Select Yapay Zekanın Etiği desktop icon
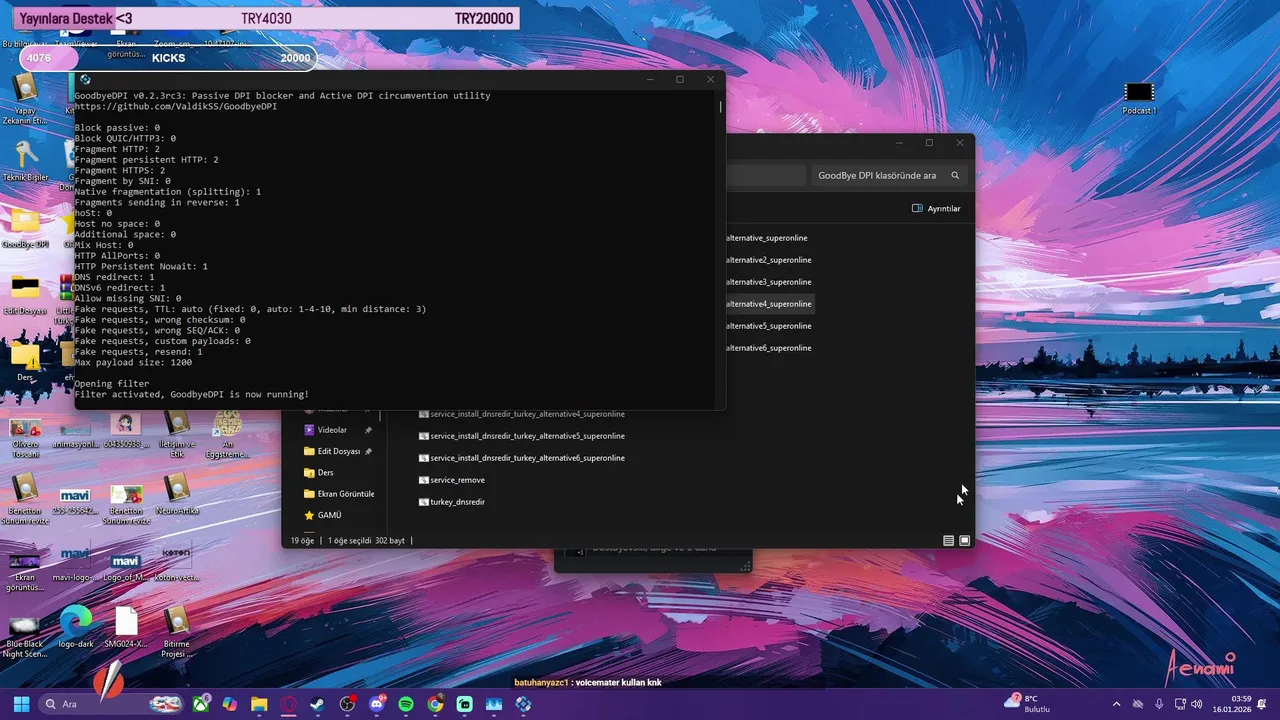Image resolution: width=1280 pixels, height=720 pixels. click(x=25, y=100)
